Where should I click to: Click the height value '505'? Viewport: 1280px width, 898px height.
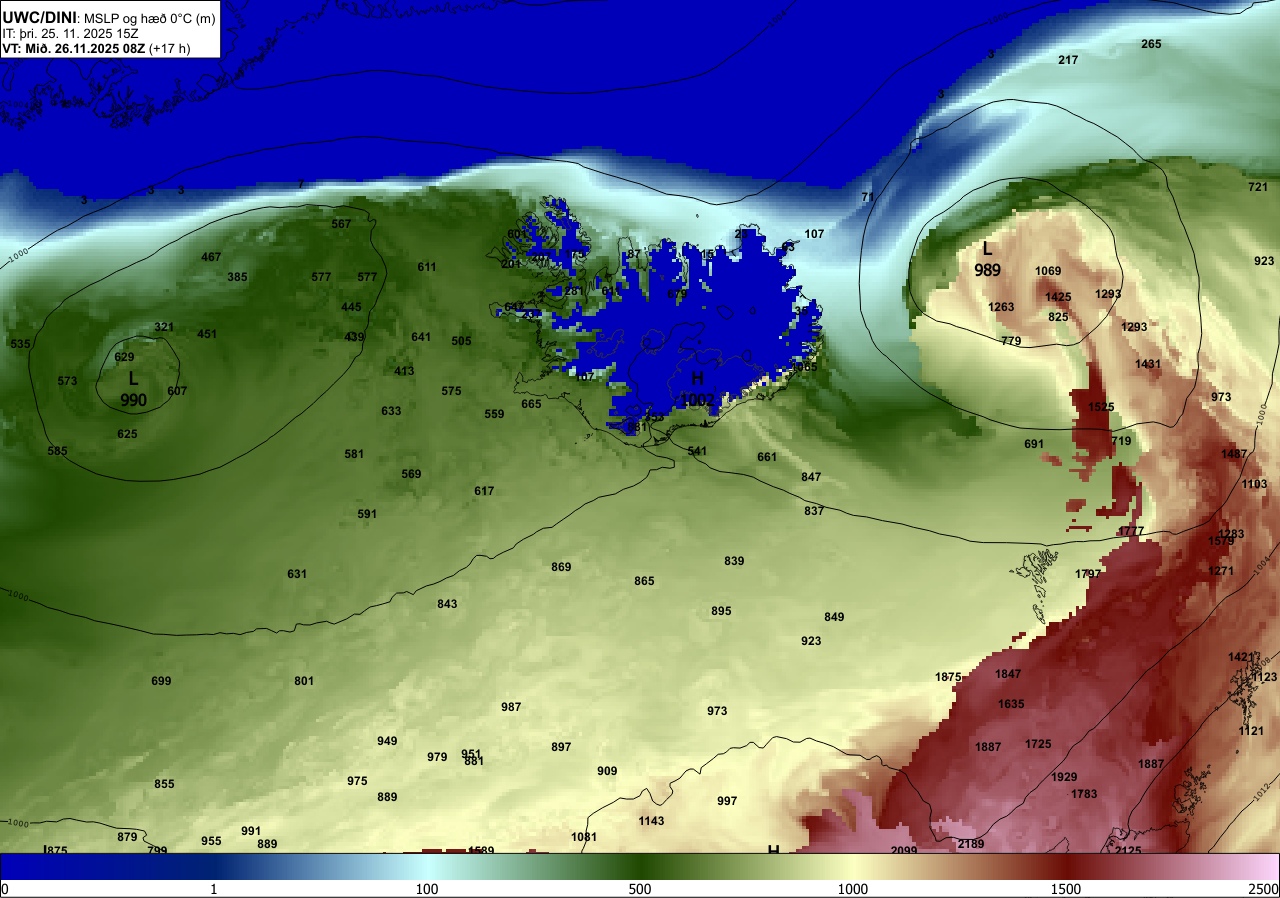tap(461, 341)
